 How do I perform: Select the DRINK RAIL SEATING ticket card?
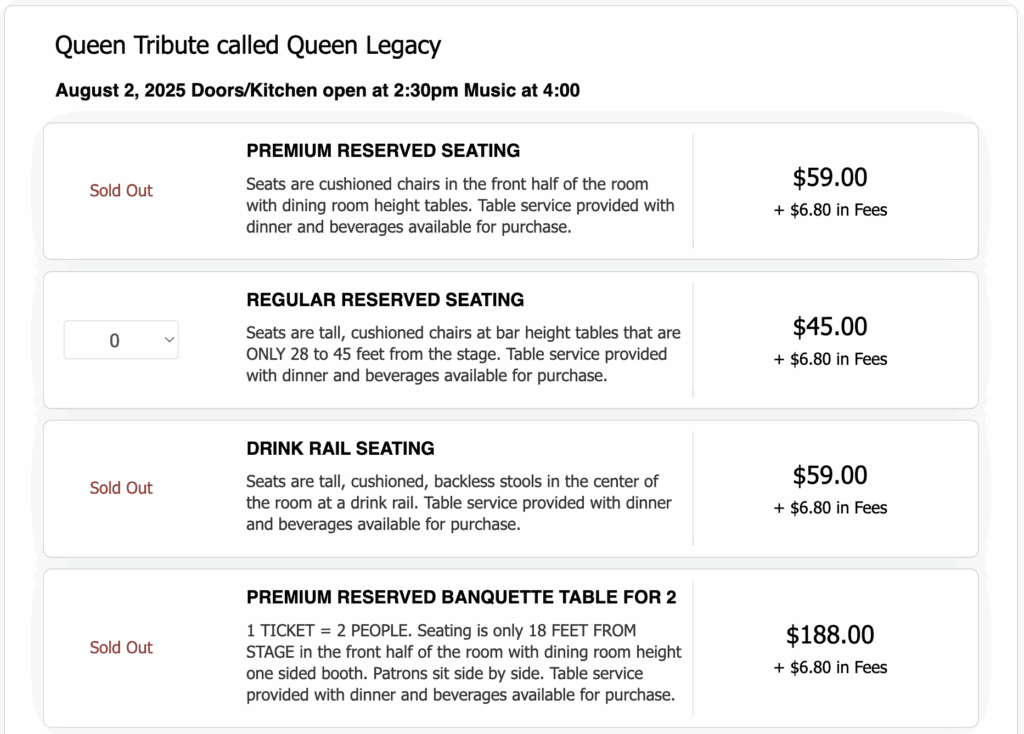click(x=511, y=488)
